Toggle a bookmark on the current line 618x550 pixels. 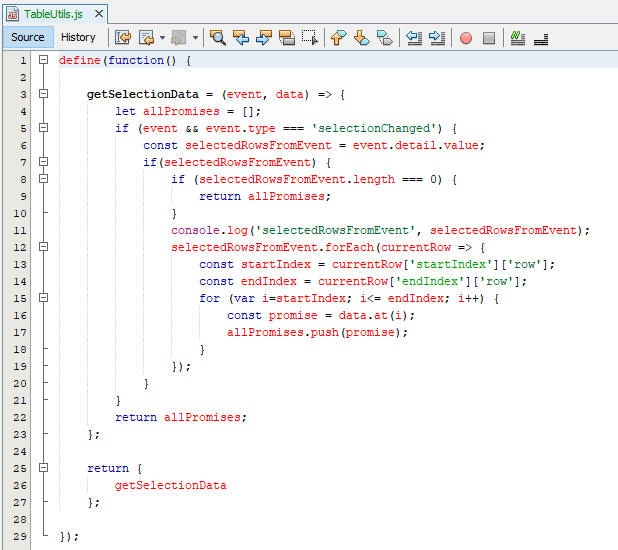pos(385,38)
